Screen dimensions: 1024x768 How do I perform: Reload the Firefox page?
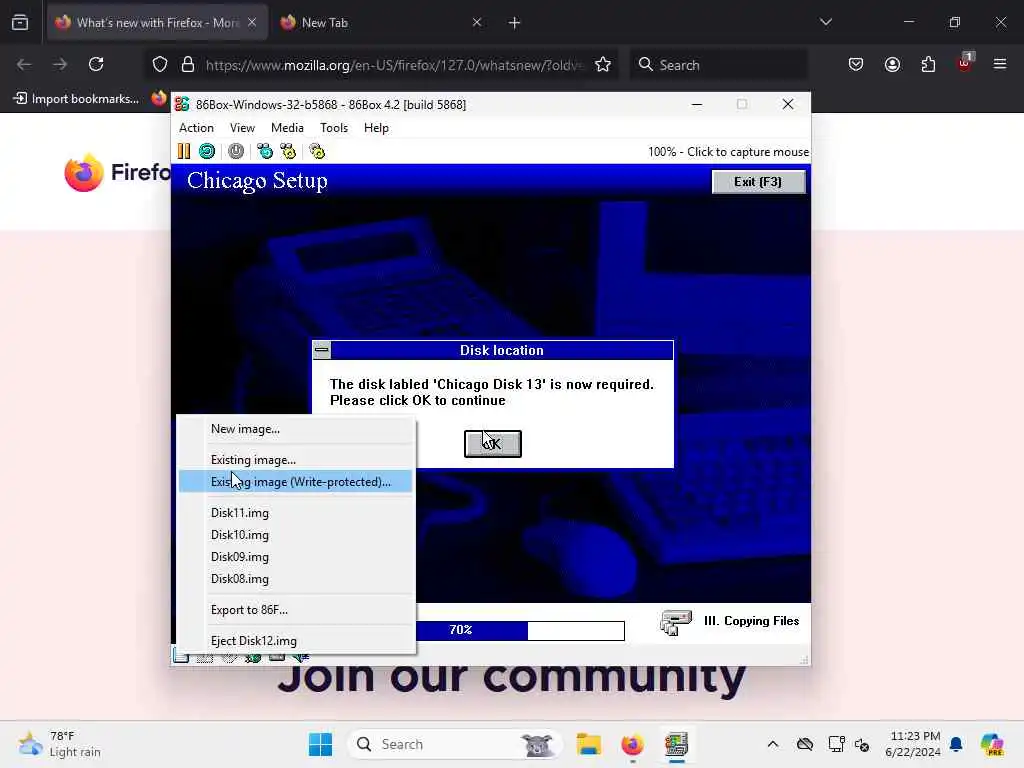[x=96, y=64]
